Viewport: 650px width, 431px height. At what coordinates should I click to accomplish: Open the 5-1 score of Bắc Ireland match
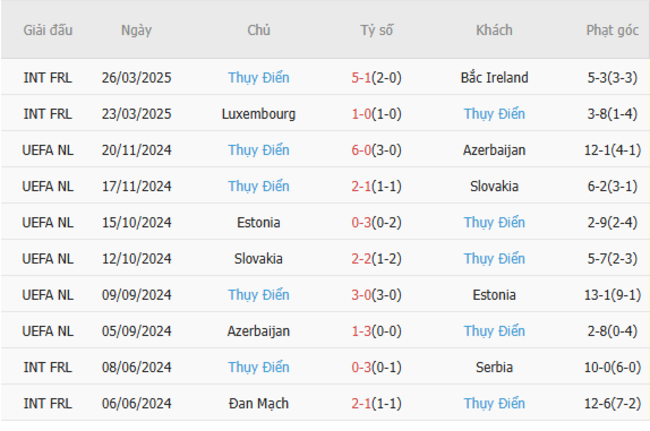click(x=376, y=77)
